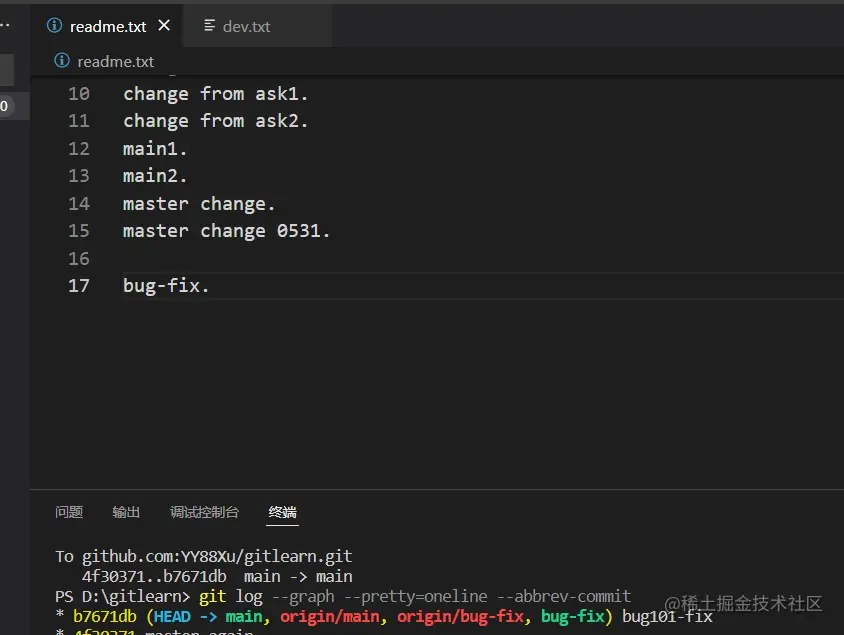Click line number 10 in the gutter

coord(79,94)
